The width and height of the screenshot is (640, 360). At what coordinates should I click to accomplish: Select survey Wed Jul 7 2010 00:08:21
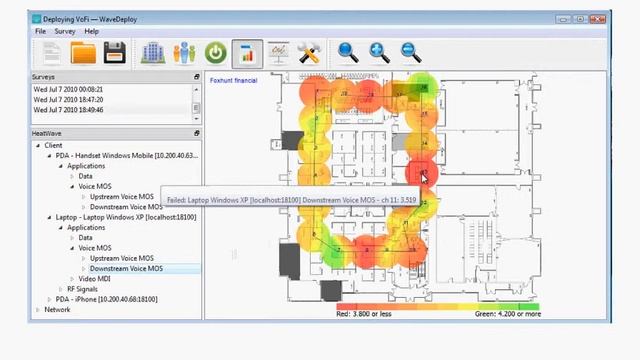68,89
